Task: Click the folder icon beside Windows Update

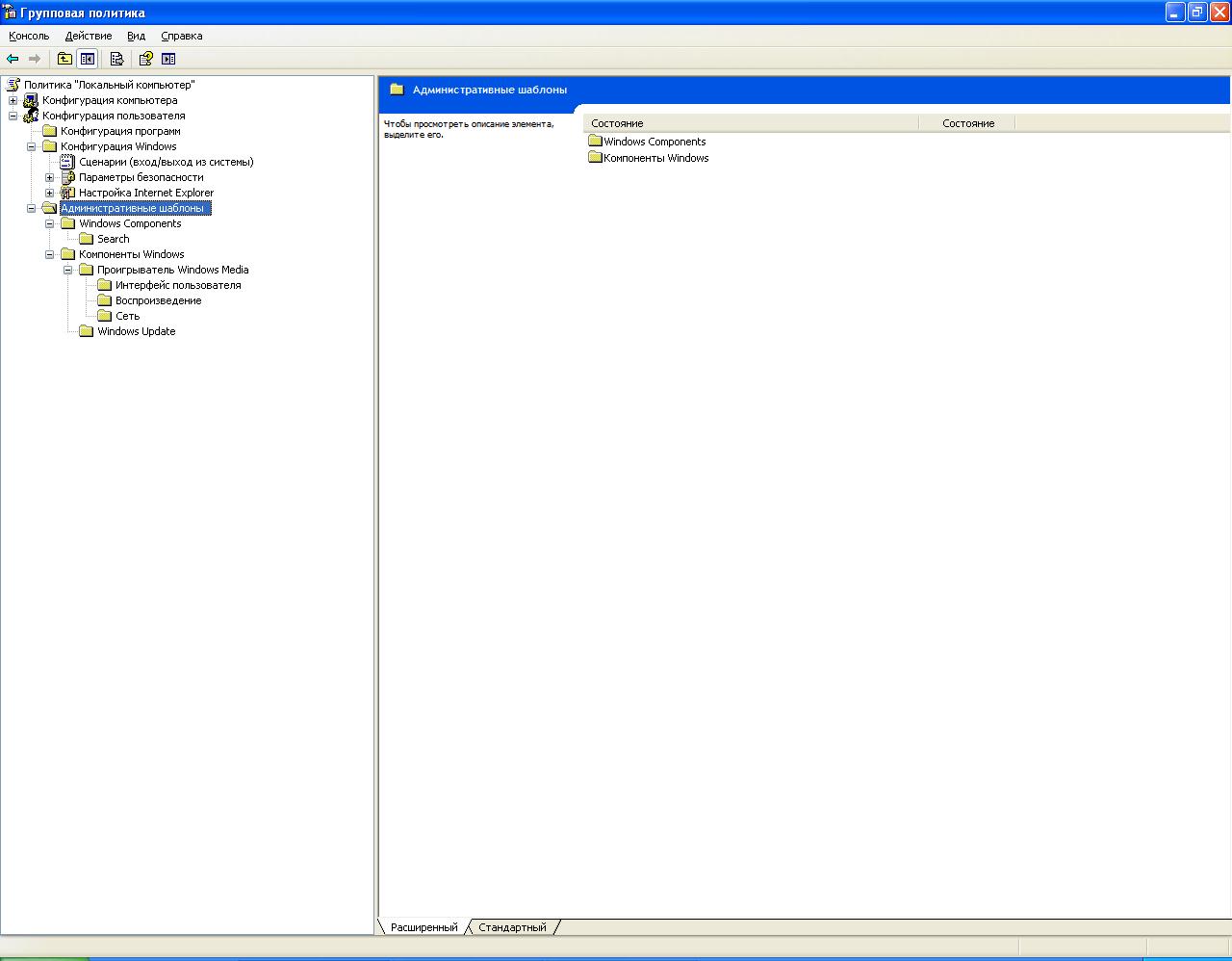Action: (87, 331)
